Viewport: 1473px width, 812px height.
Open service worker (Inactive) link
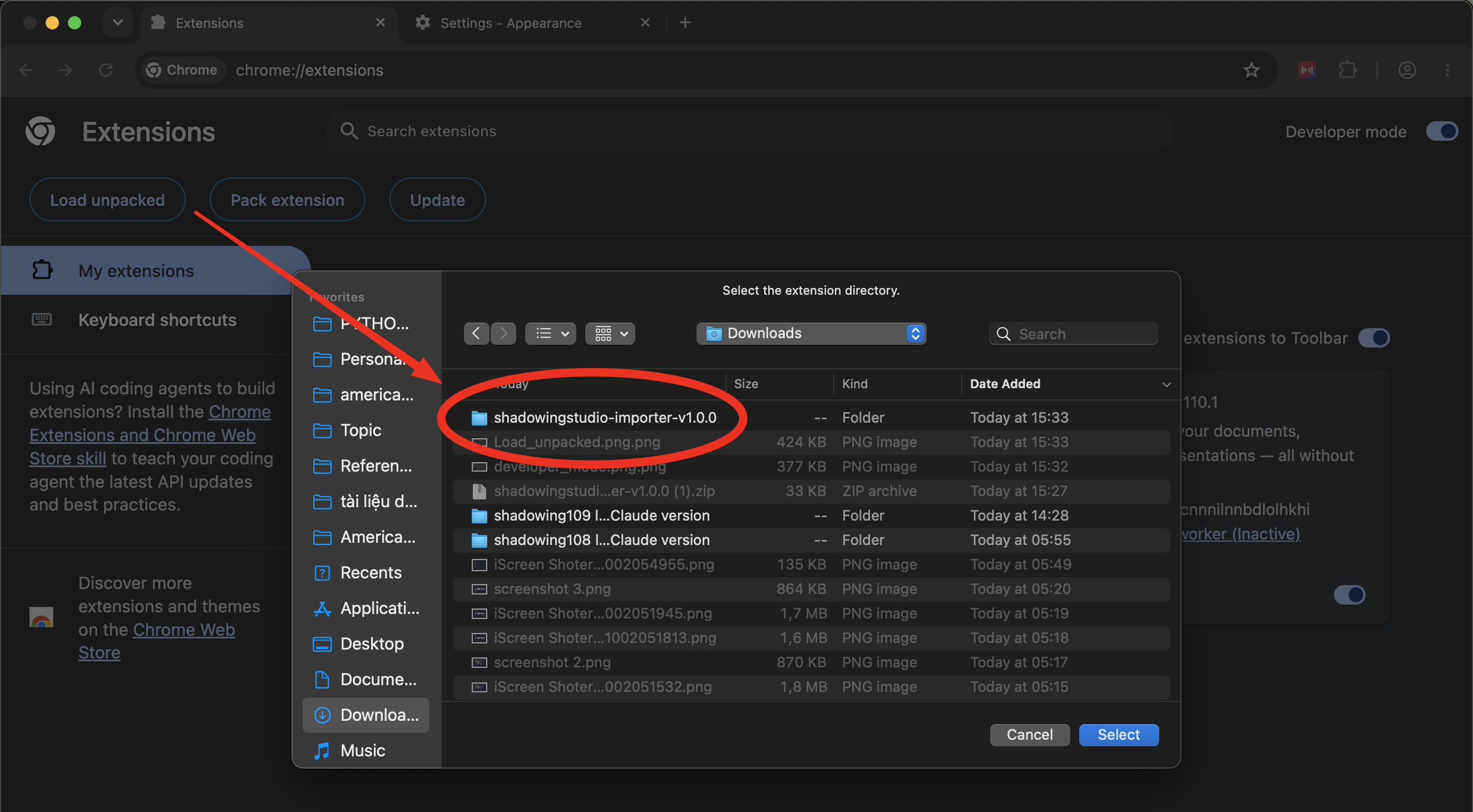tap(1240, 533)
